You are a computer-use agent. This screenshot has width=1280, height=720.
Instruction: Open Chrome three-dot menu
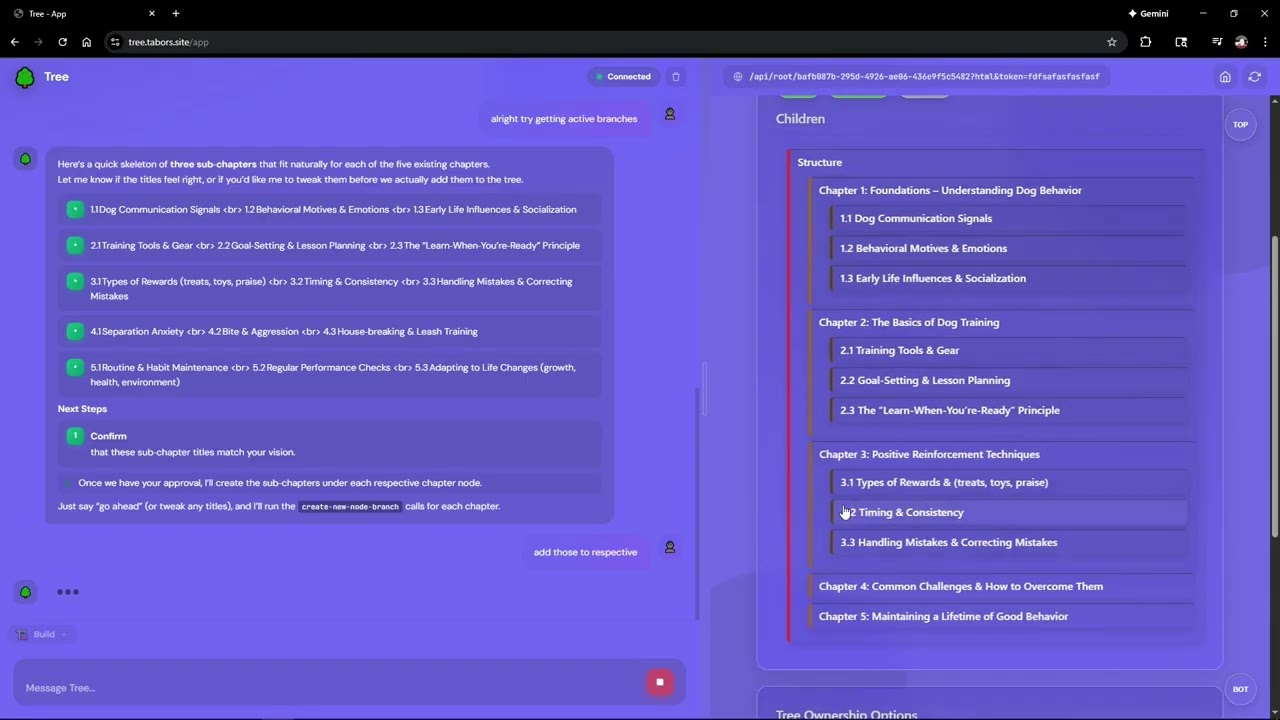(1265, 42)
